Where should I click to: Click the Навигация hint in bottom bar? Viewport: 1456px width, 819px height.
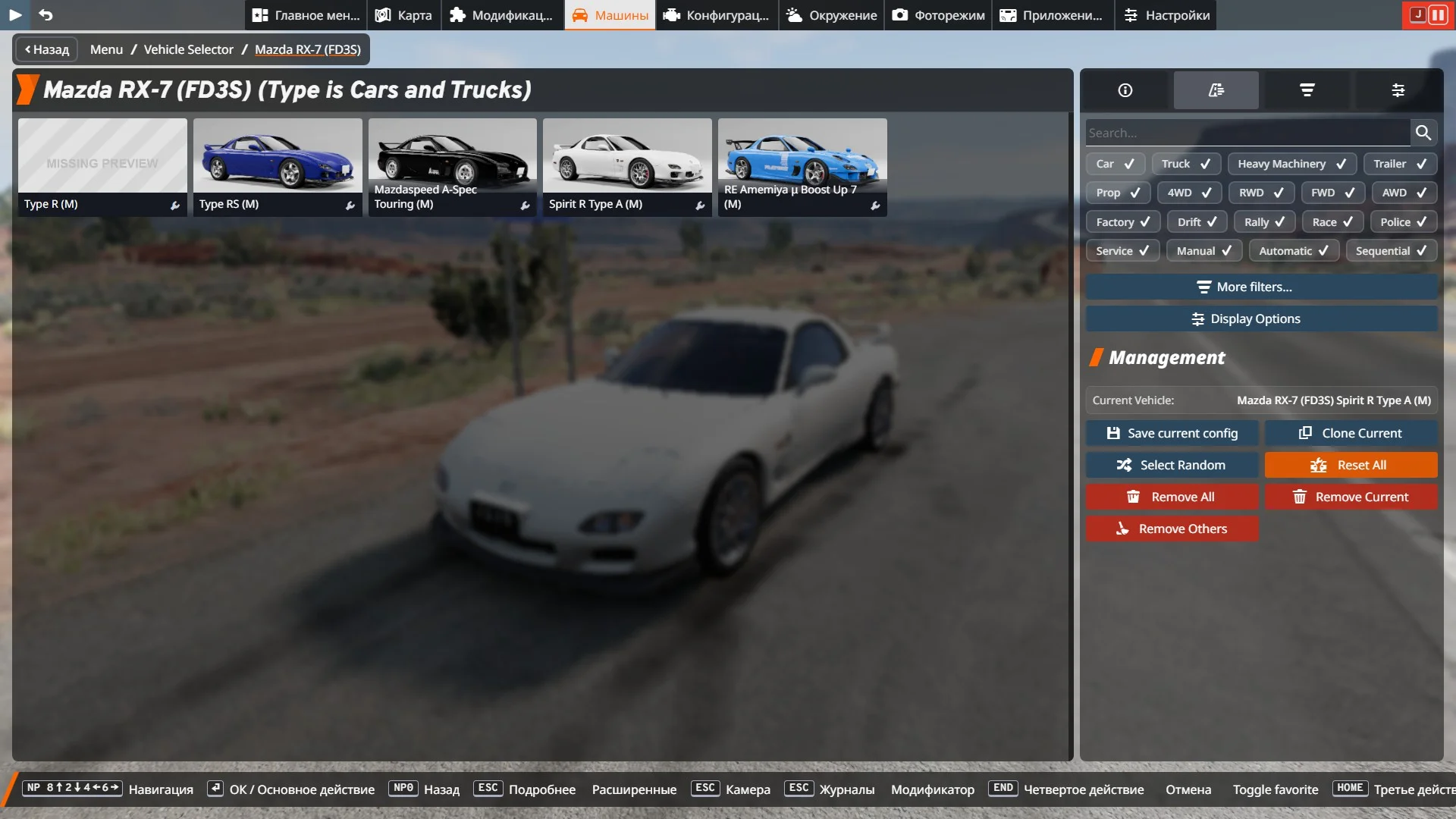point(161,789)
